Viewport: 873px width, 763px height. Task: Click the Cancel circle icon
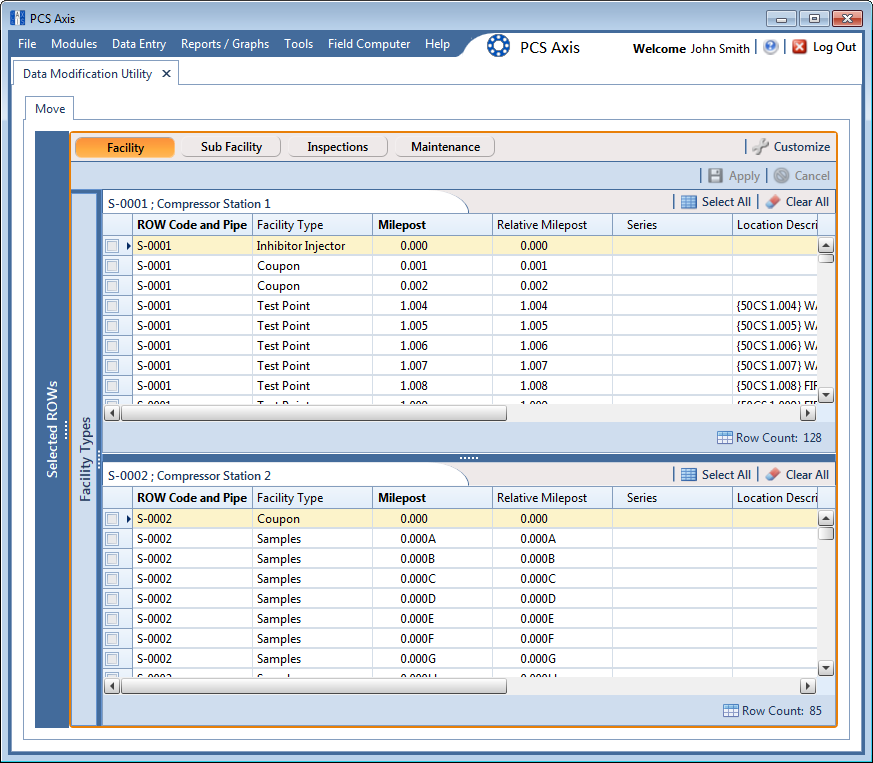pyautogui.click(x=782, y=175)
